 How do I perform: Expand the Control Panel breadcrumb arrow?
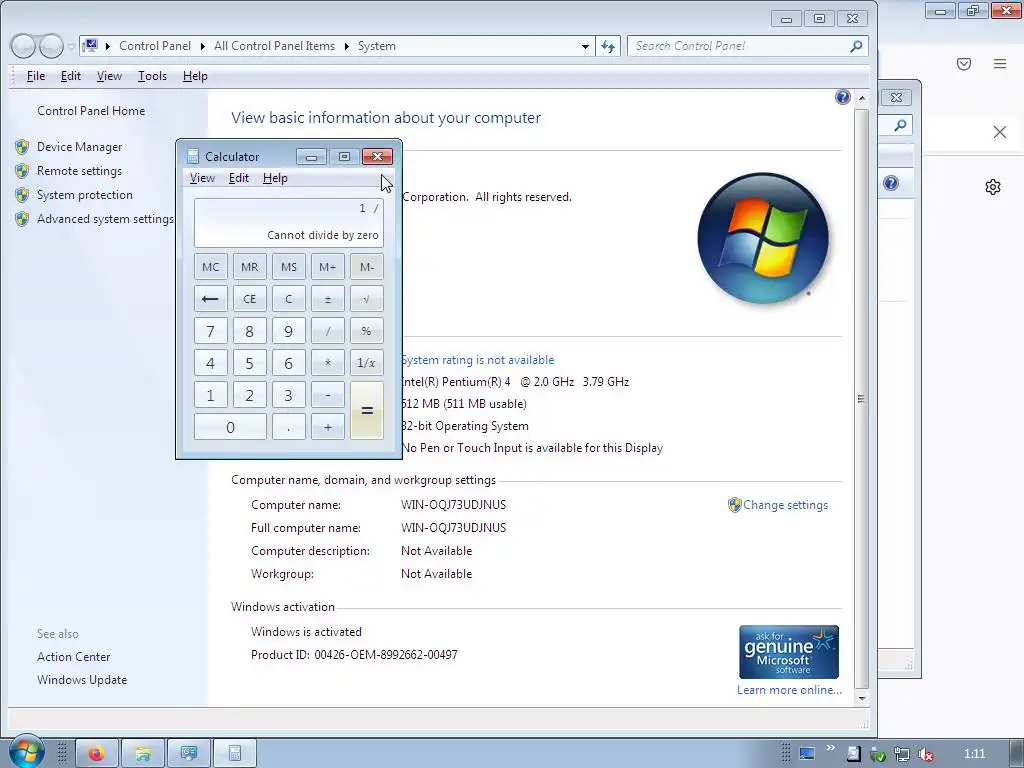tap(202, 46)
